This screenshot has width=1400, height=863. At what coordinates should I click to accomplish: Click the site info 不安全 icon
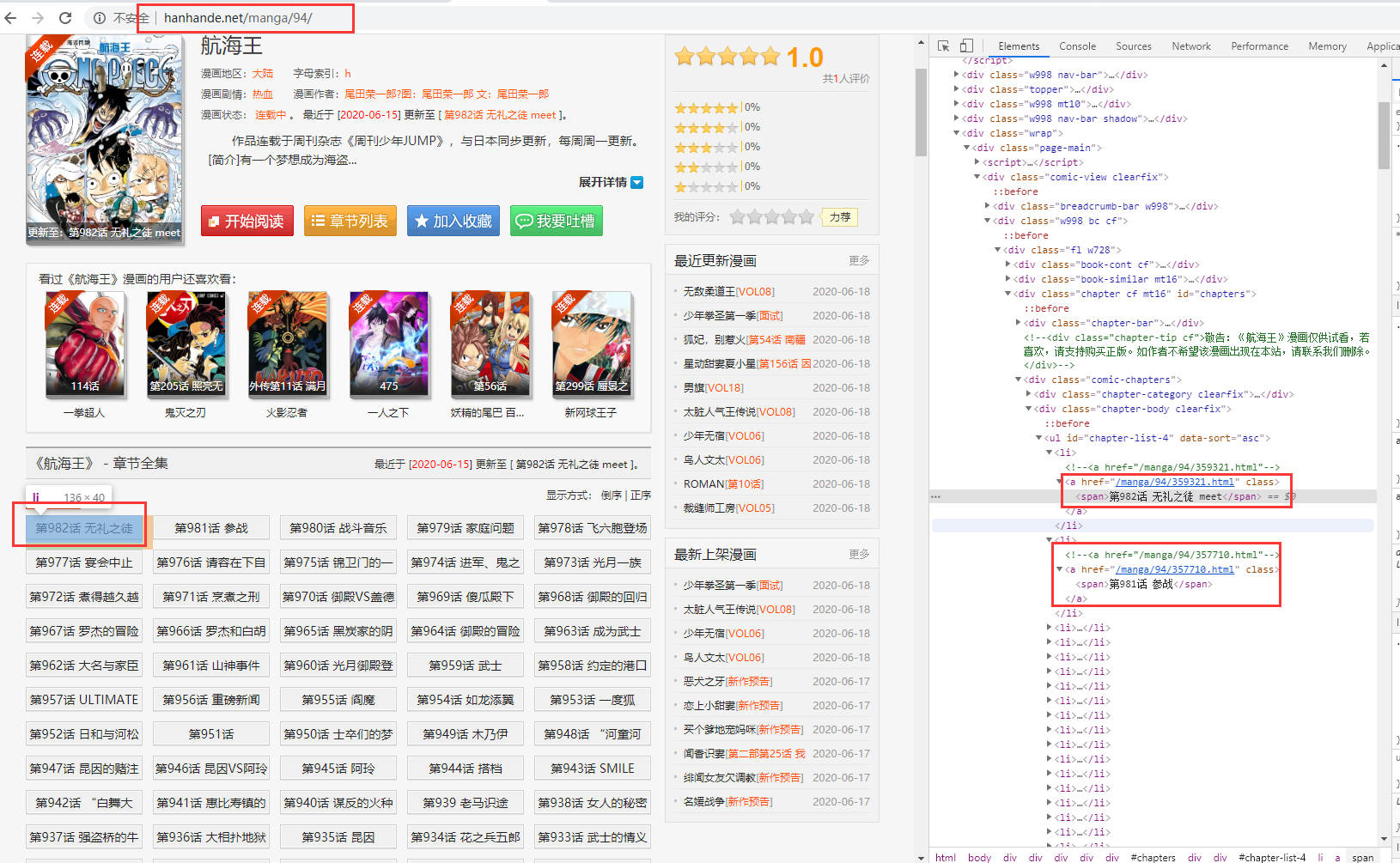coord(100,17)
